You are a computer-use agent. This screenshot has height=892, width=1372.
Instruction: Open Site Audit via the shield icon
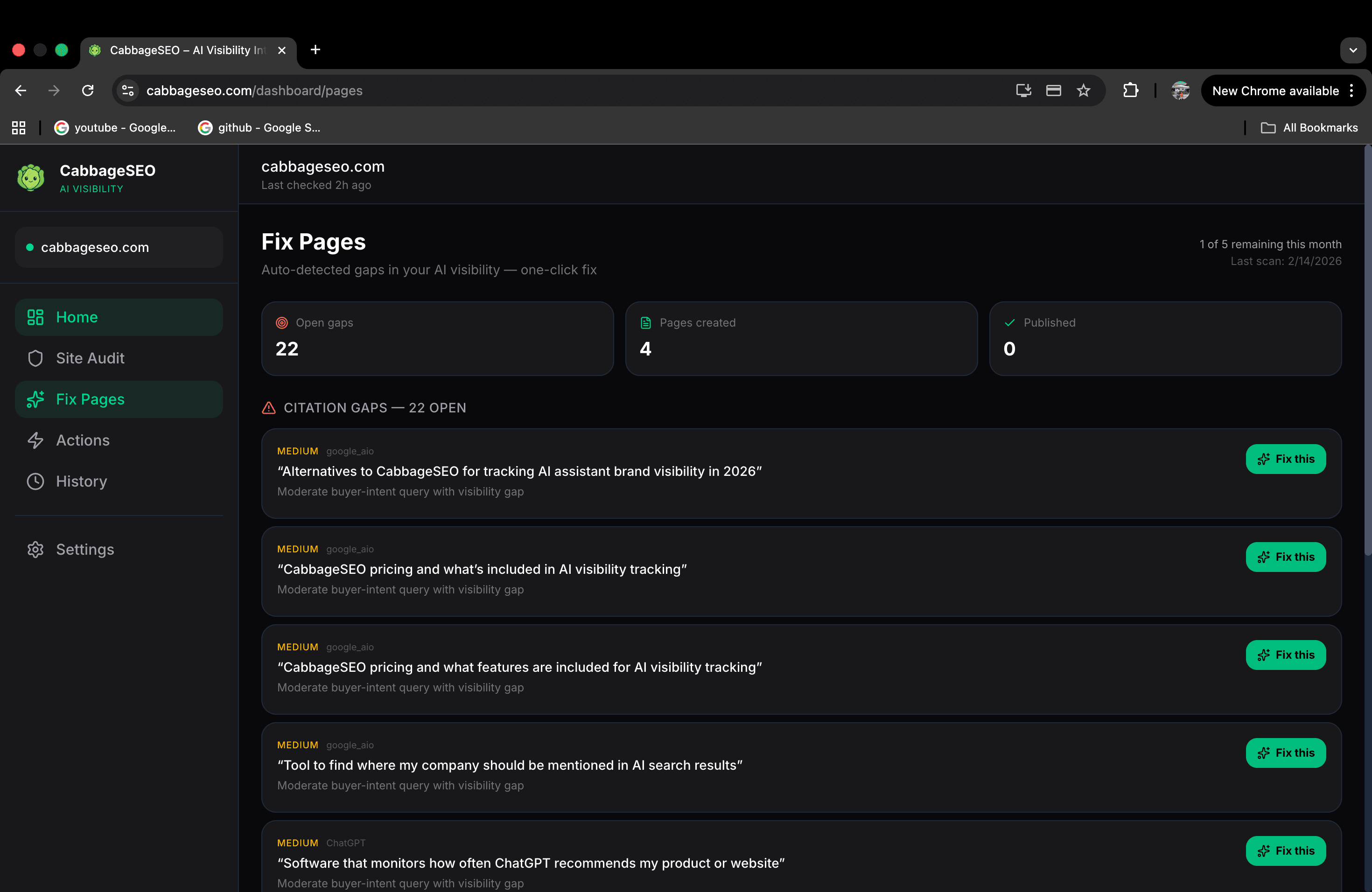click(35, 358)
